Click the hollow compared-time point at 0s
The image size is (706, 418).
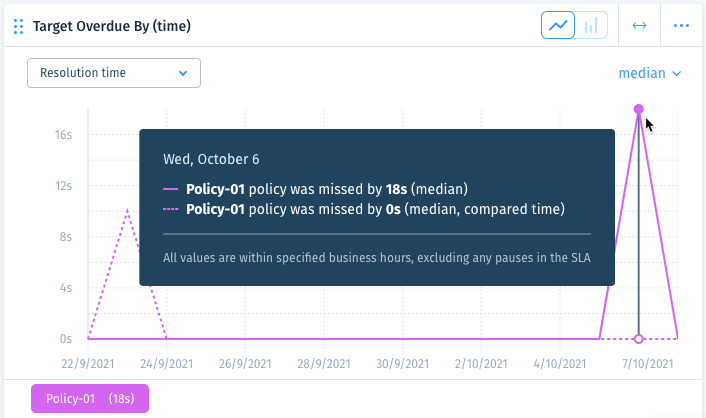[638, 339]
